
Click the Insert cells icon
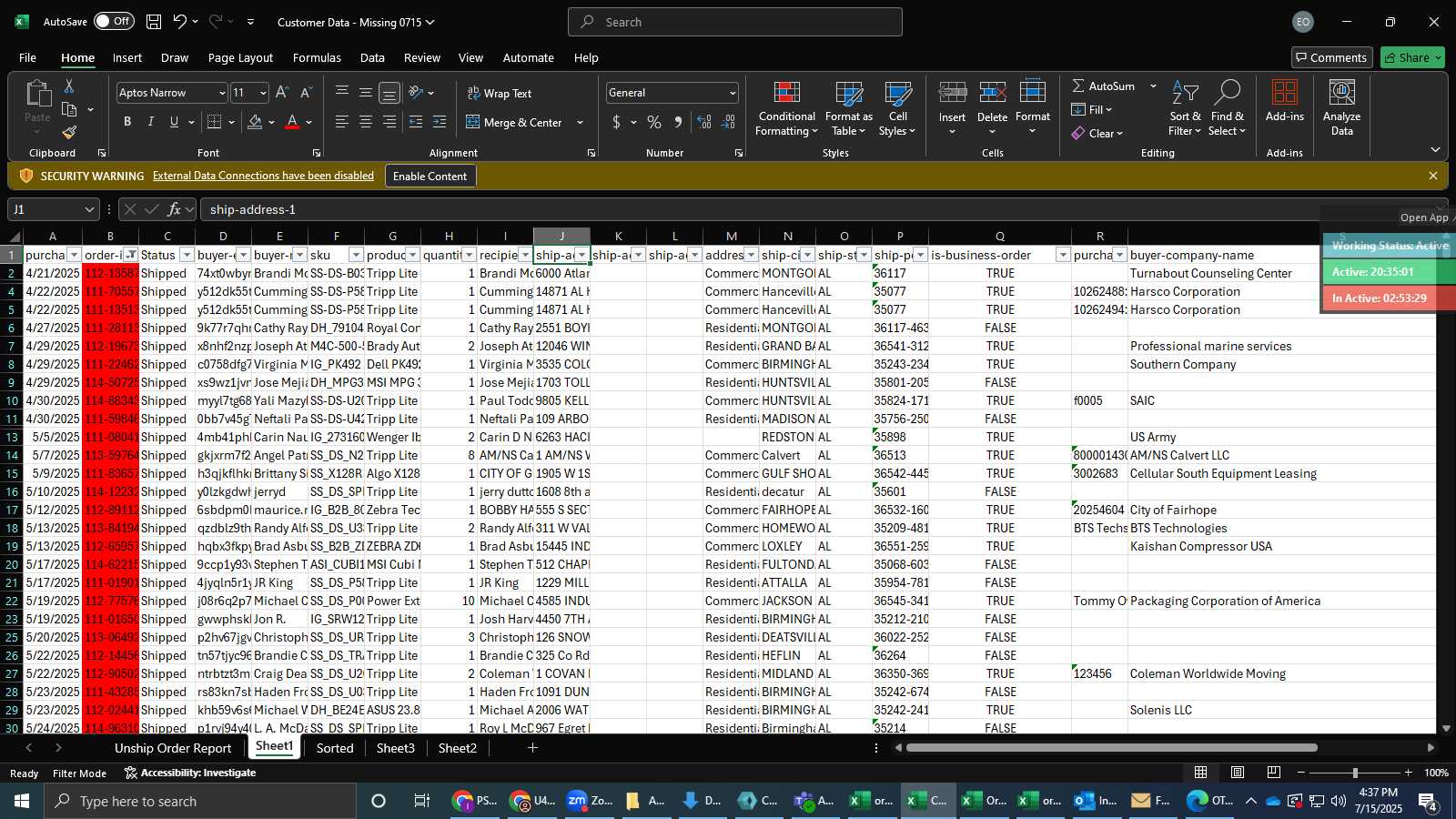[953, 93]
